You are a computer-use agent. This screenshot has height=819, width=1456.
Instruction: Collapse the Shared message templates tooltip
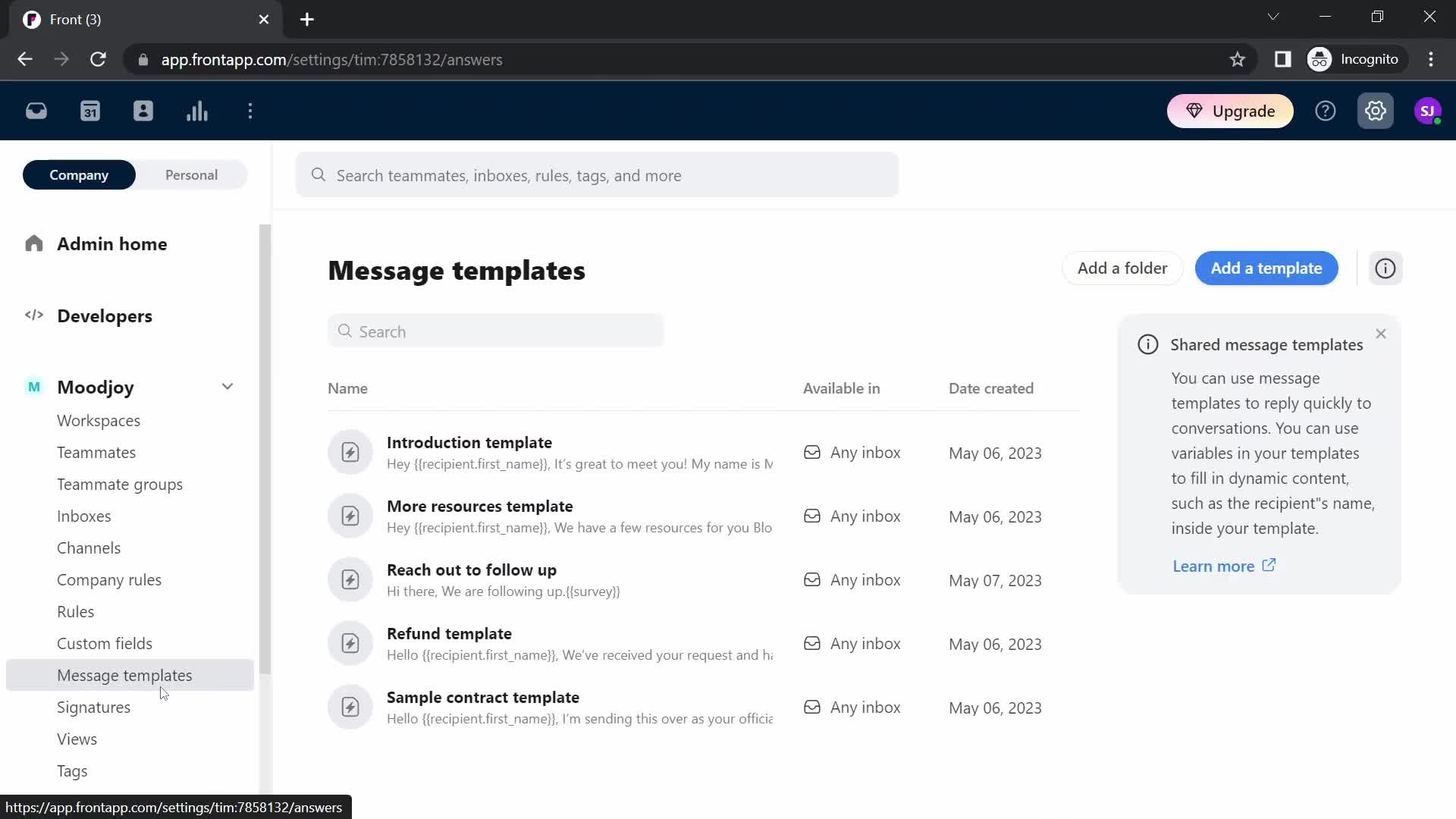click(1381, 333)
